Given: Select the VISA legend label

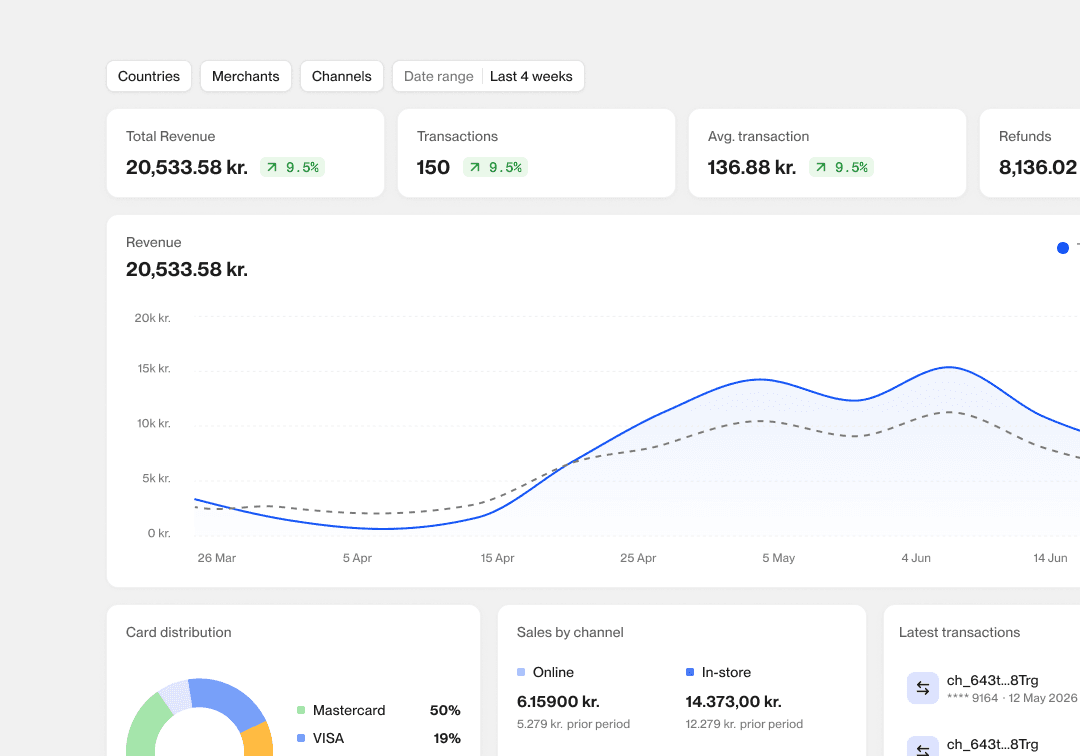Looking at the screenshot, I should pos(329,738).
